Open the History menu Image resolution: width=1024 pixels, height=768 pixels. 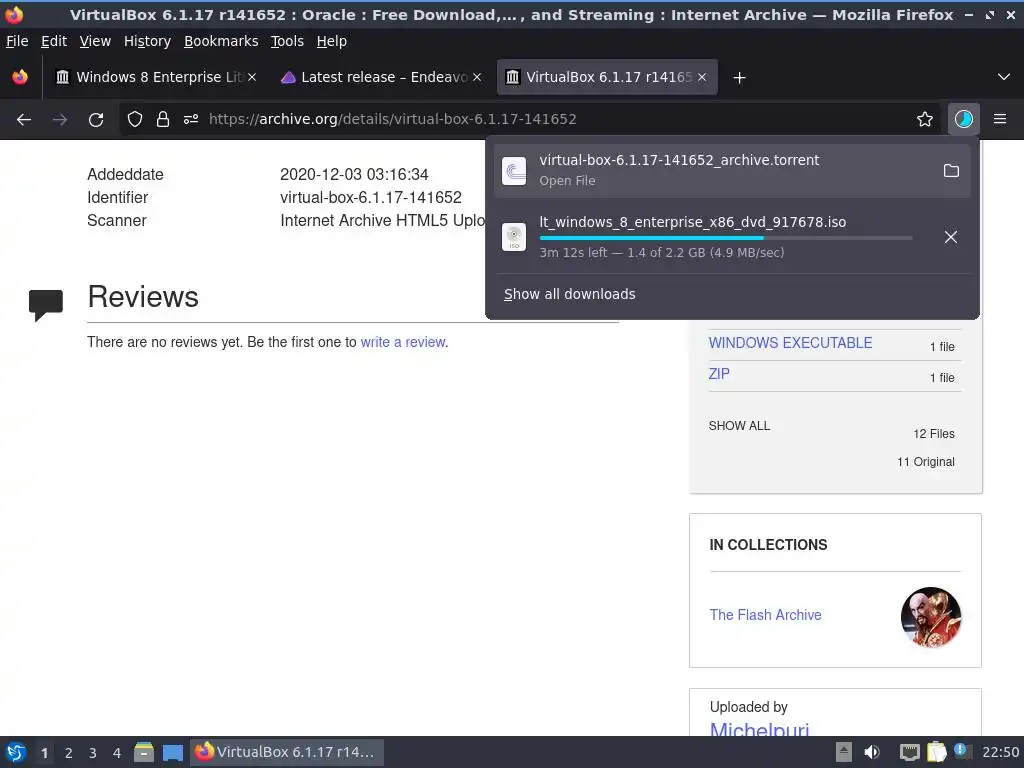point(147,41)
